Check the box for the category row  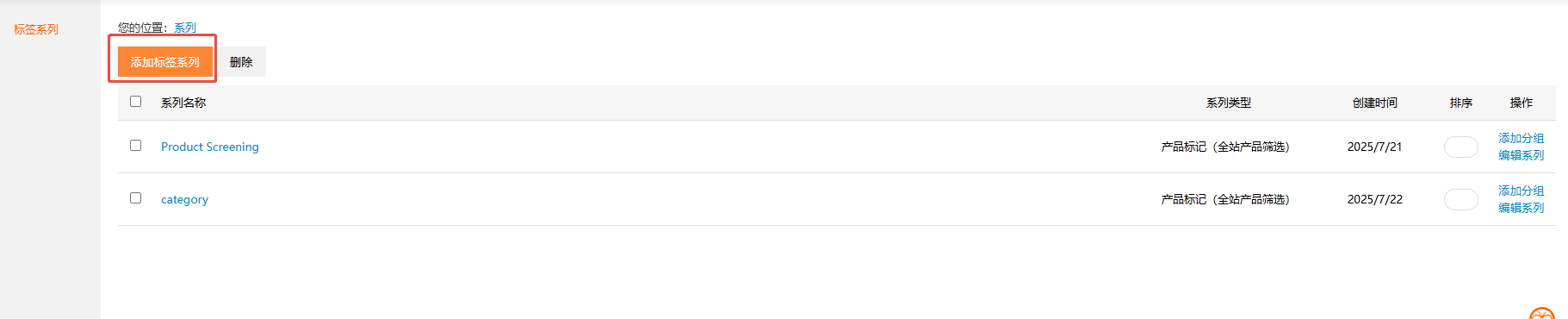click(x=135, y=198)
